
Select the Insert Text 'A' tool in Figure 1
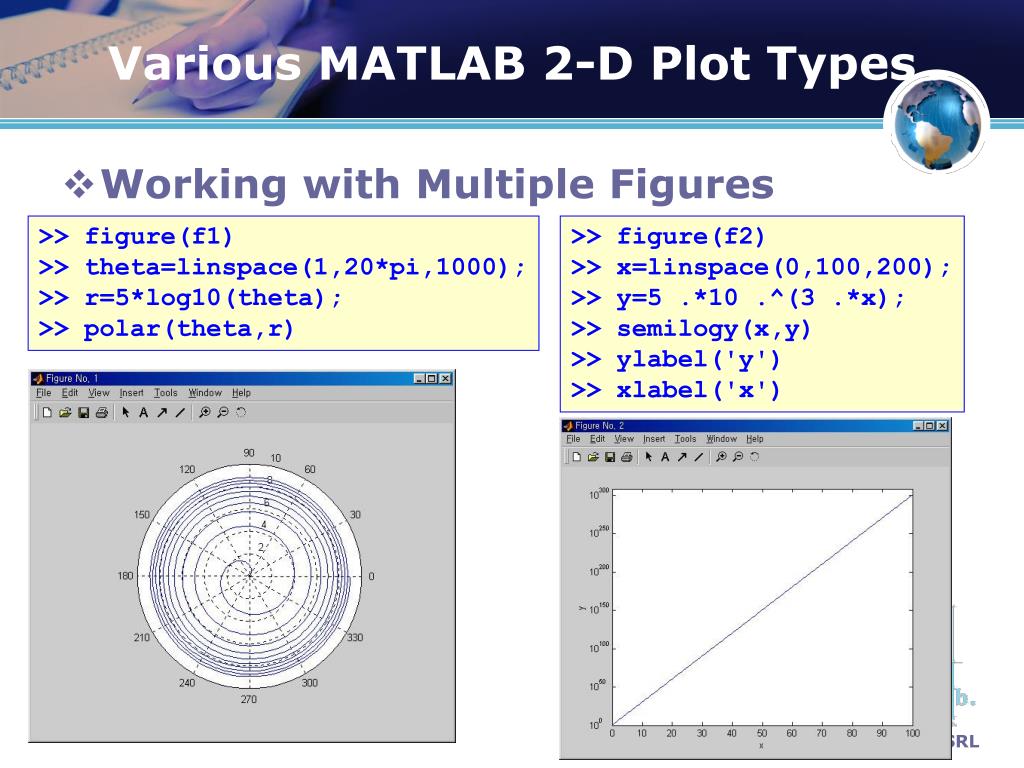click(x=143, y=412)
